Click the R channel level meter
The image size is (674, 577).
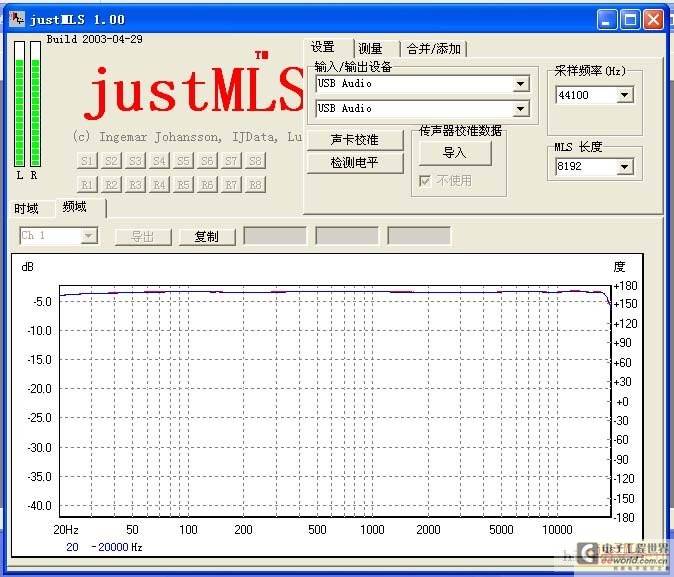coord(35,104)
